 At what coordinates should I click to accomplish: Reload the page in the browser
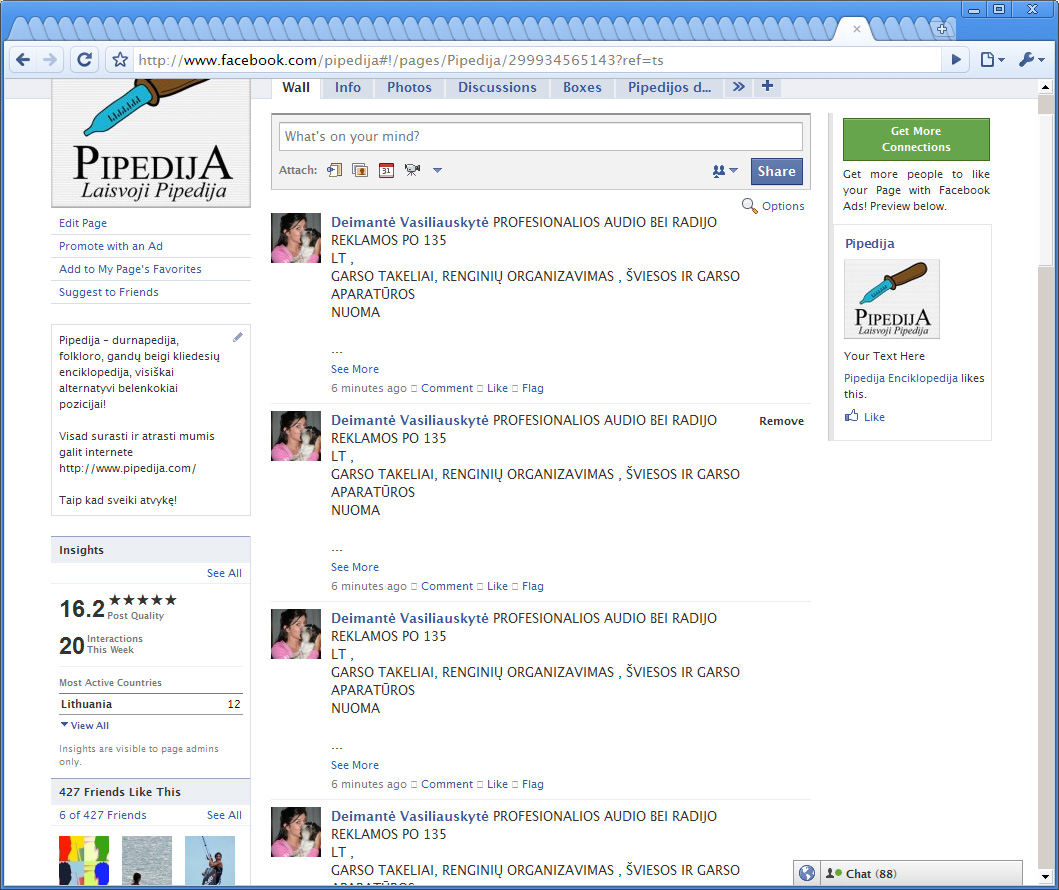pyautogui.click(x=85, y=60)
